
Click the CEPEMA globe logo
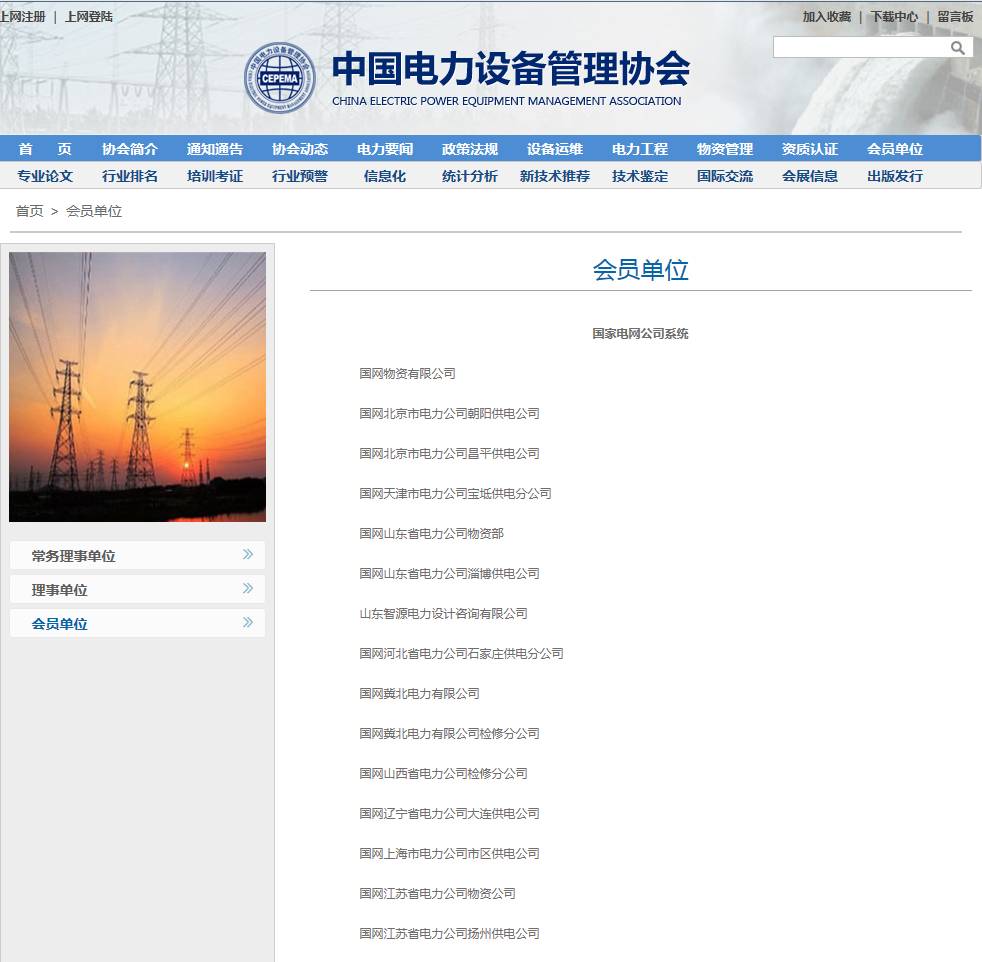pos(280,78)
